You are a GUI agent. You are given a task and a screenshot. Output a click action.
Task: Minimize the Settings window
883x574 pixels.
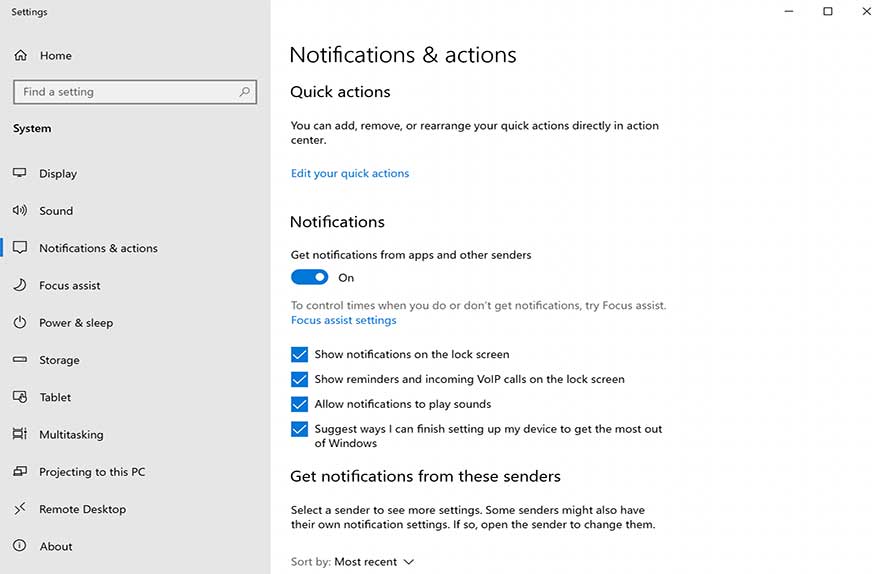[x=789, y=11]
